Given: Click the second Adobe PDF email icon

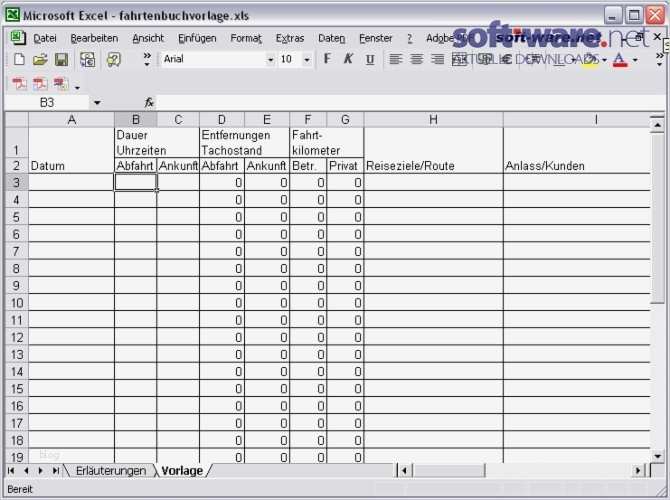Looking at the screenshot, I should (40, 83).
